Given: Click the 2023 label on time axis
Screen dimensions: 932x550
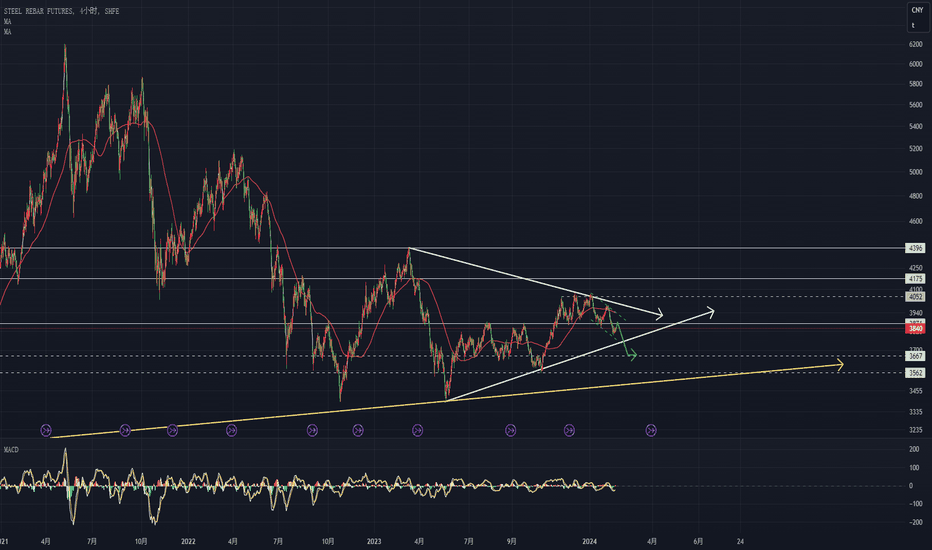Looking at the screenshot, I should point(374,542).
